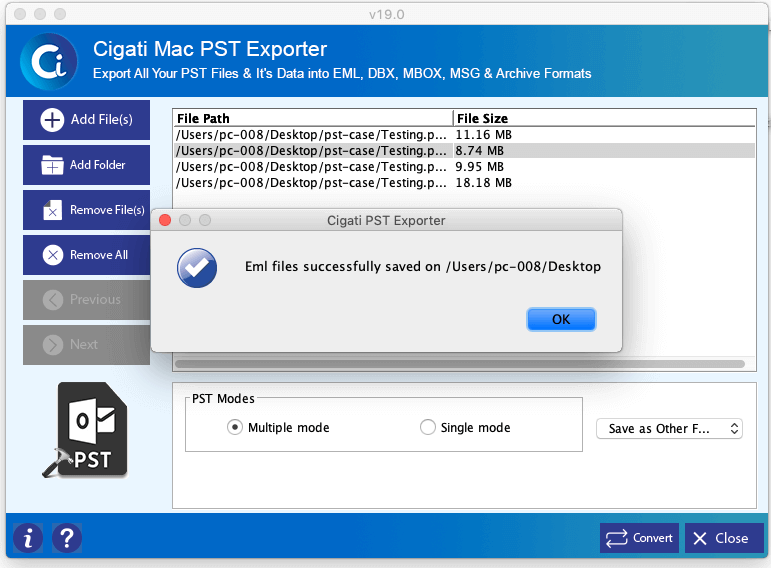Click the Remove All button label

[x=99, y=255]
